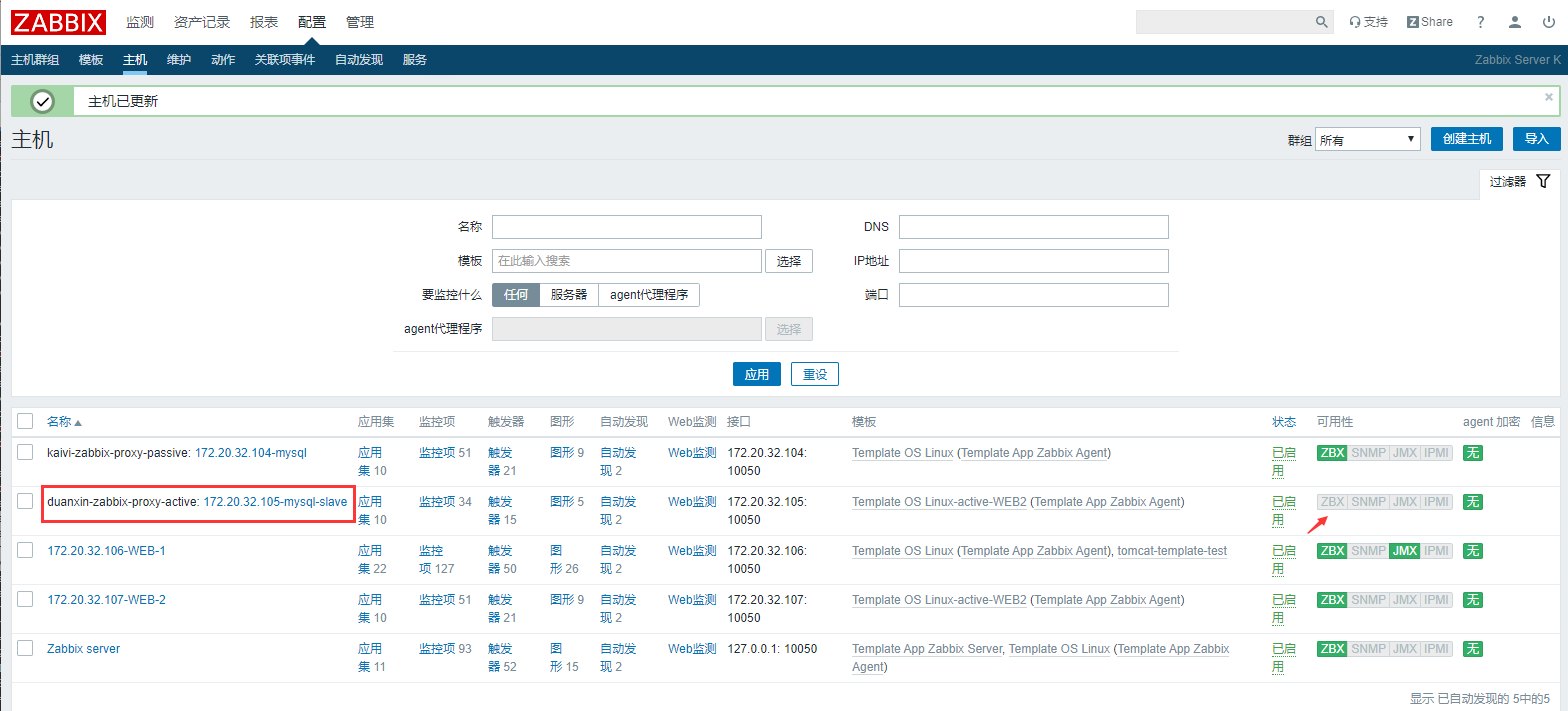Open the user profile icon
This screenshot has height=711, width=1568.
tap(1515, 22)
